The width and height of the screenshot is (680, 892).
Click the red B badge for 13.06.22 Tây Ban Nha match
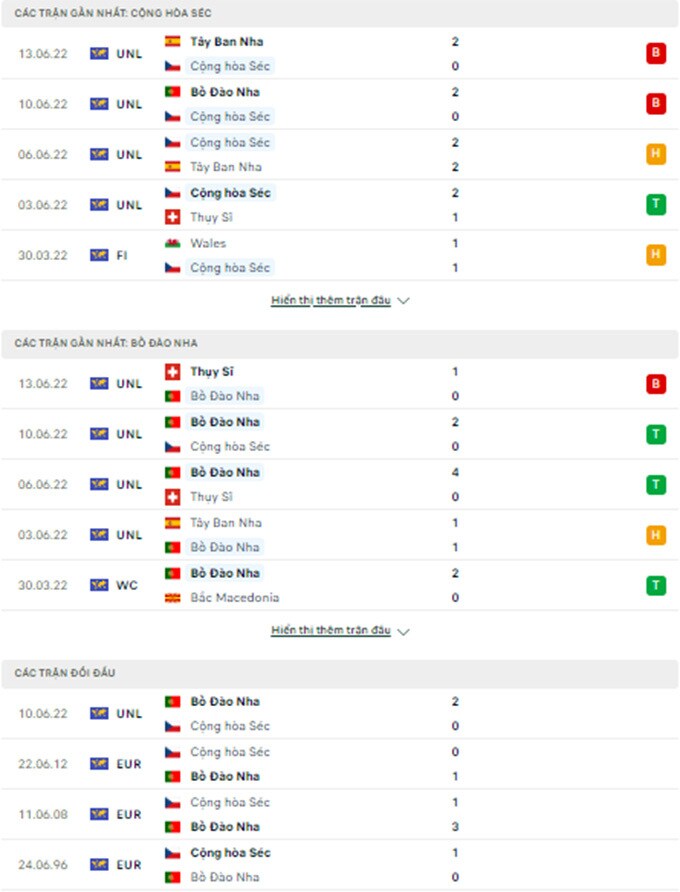[655, 54]
